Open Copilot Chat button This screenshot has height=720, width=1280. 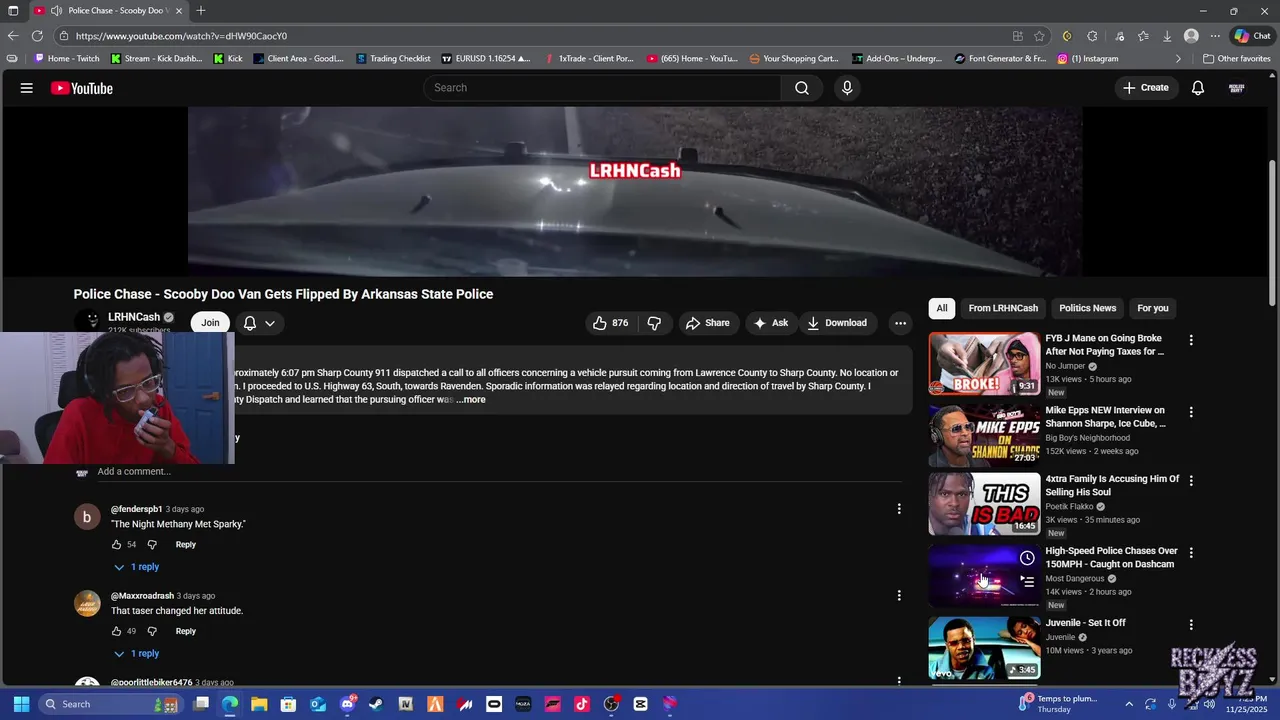click(1253, 36)
